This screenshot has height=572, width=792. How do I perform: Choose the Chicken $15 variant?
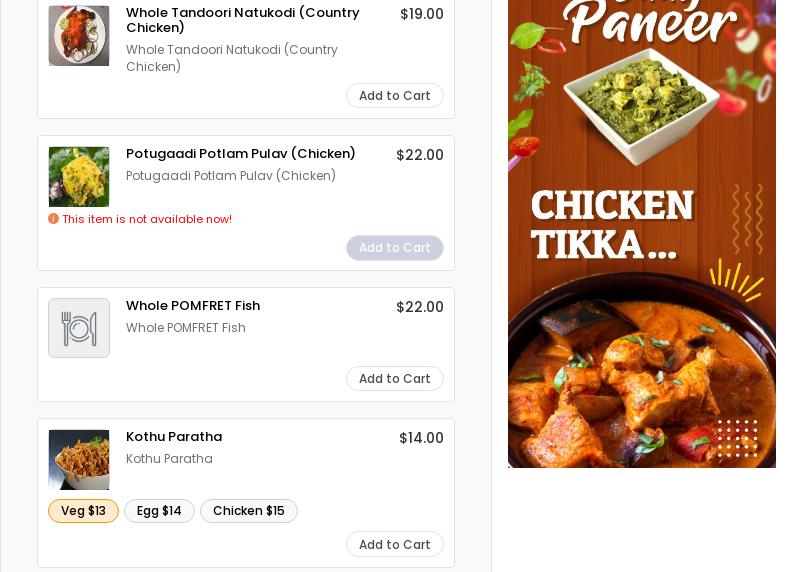(249, 511)
